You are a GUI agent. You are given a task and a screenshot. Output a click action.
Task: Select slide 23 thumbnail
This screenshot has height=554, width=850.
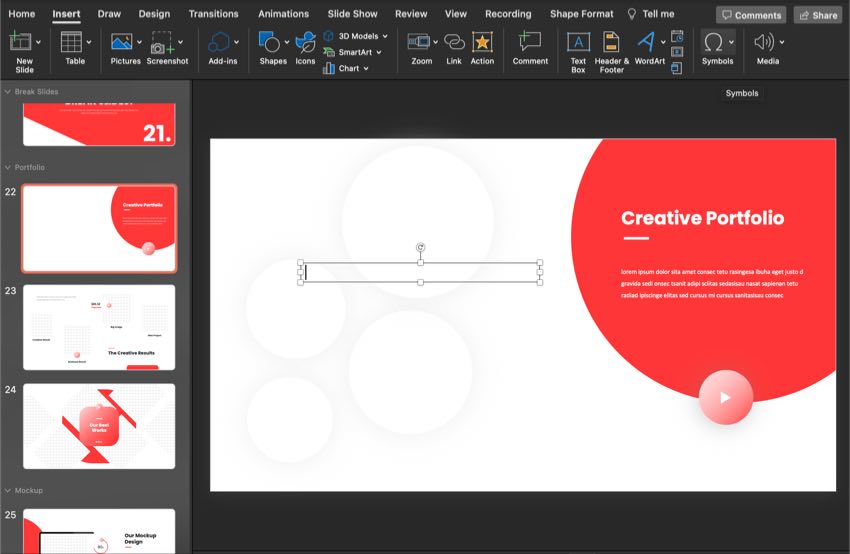click(x=99, y=327)
